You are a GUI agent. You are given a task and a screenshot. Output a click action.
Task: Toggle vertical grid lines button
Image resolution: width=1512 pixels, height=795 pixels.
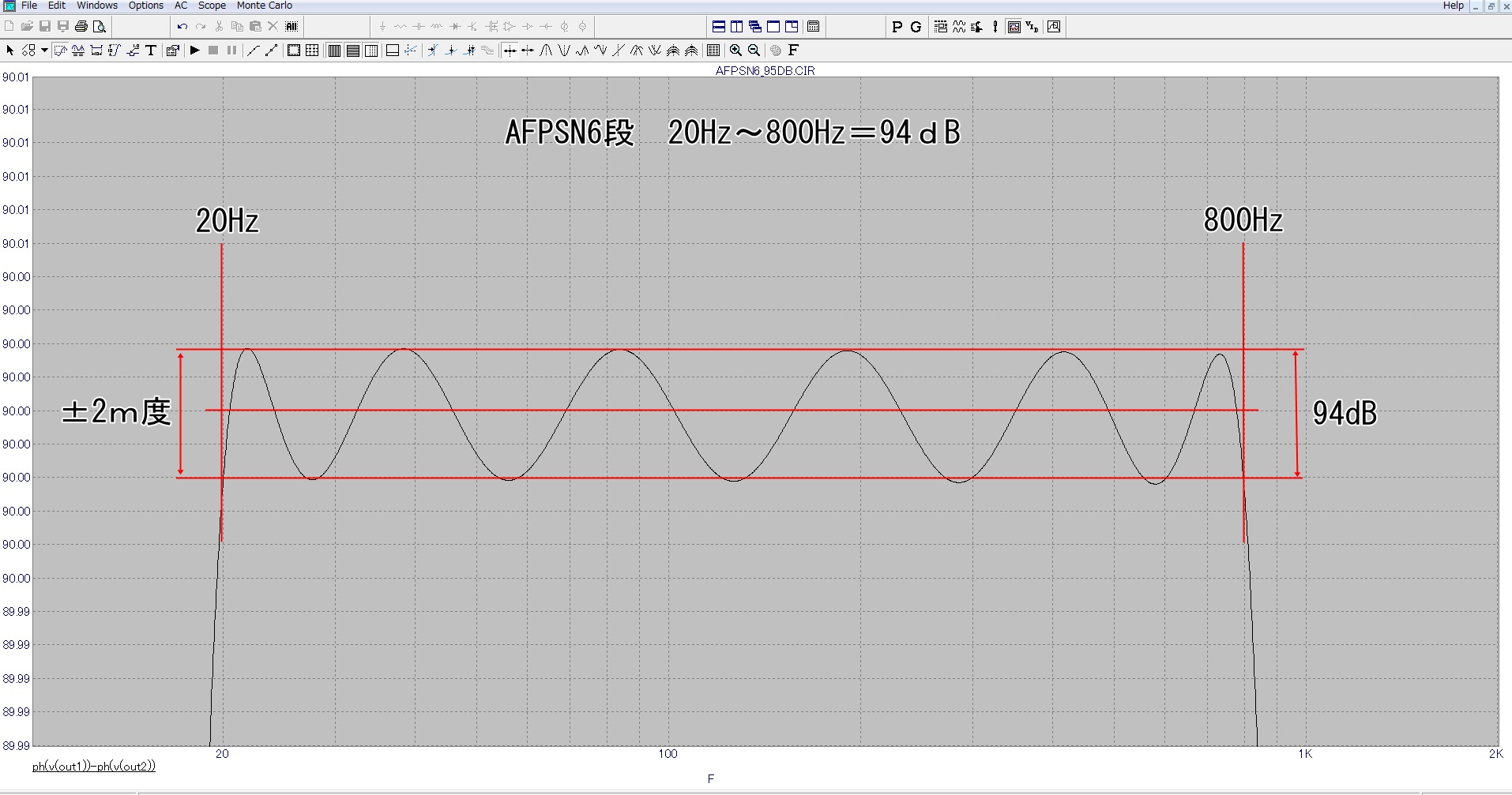pos(334,51)
